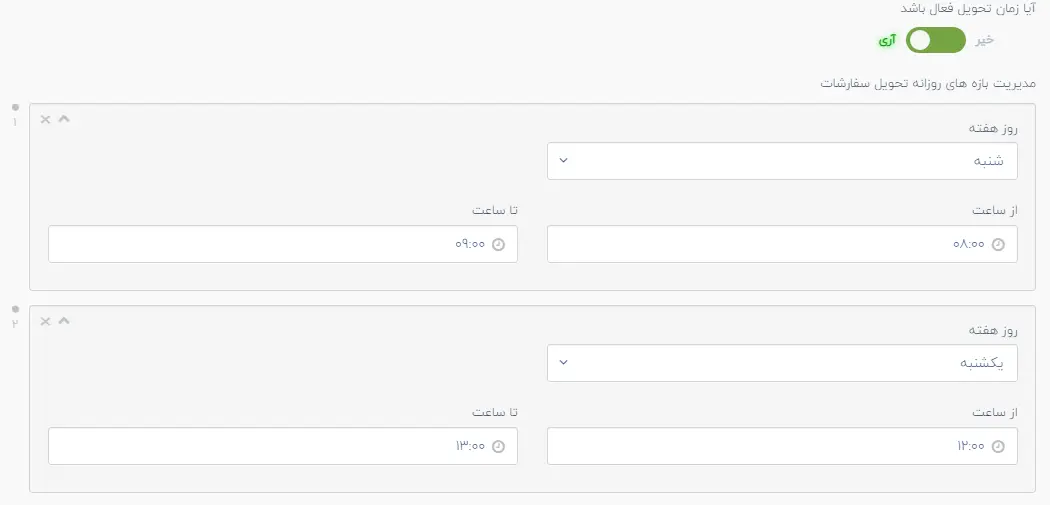This screenshot has height=505, width=1050.
Task: Click the clock icon in the ۰۸:۰۰ field
Action: pos(998,244)
